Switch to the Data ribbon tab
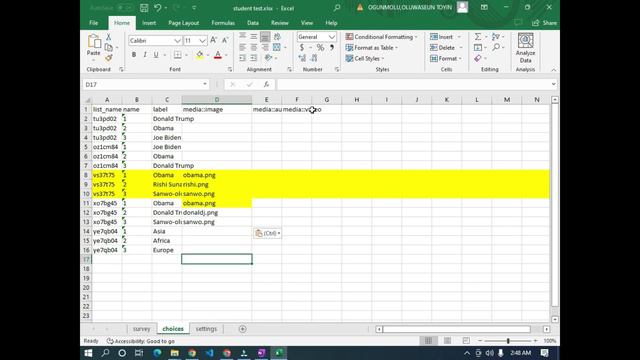The height and width of the screenshot is (360, 640). click(x=253, y=23)
